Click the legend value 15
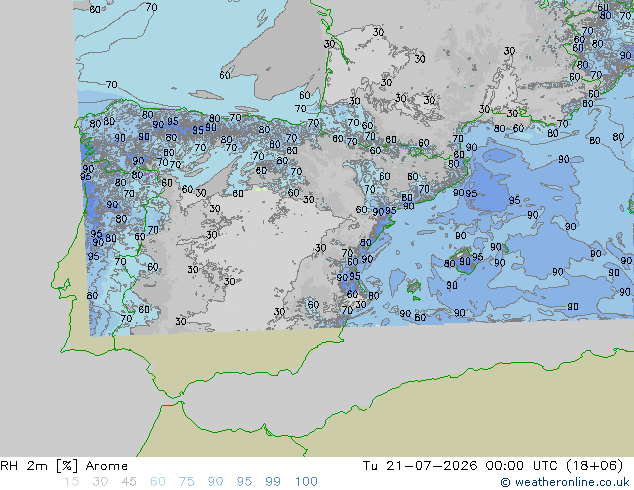Image resolution: width=634 pixels, height=490 pixels. (72, 482)
